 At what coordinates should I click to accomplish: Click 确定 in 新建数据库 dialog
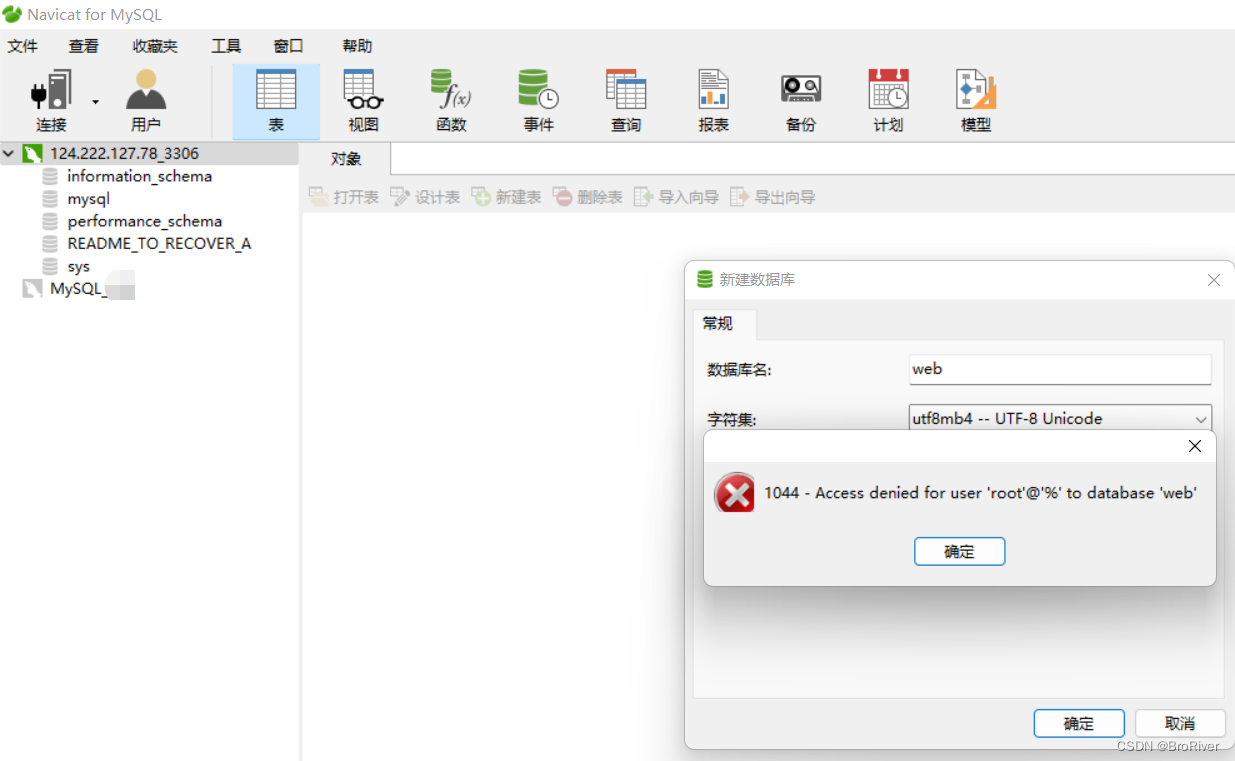pos(1079,724)
